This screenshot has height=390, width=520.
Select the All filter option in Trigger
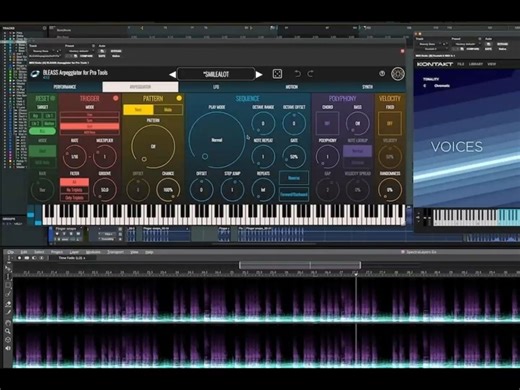74,182
